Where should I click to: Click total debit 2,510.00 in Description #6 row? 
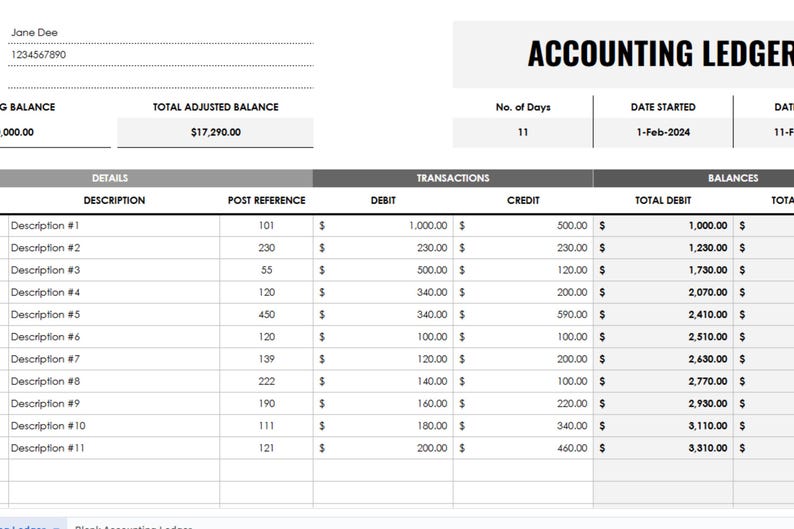pyautogui.click(x=663, y=337)
